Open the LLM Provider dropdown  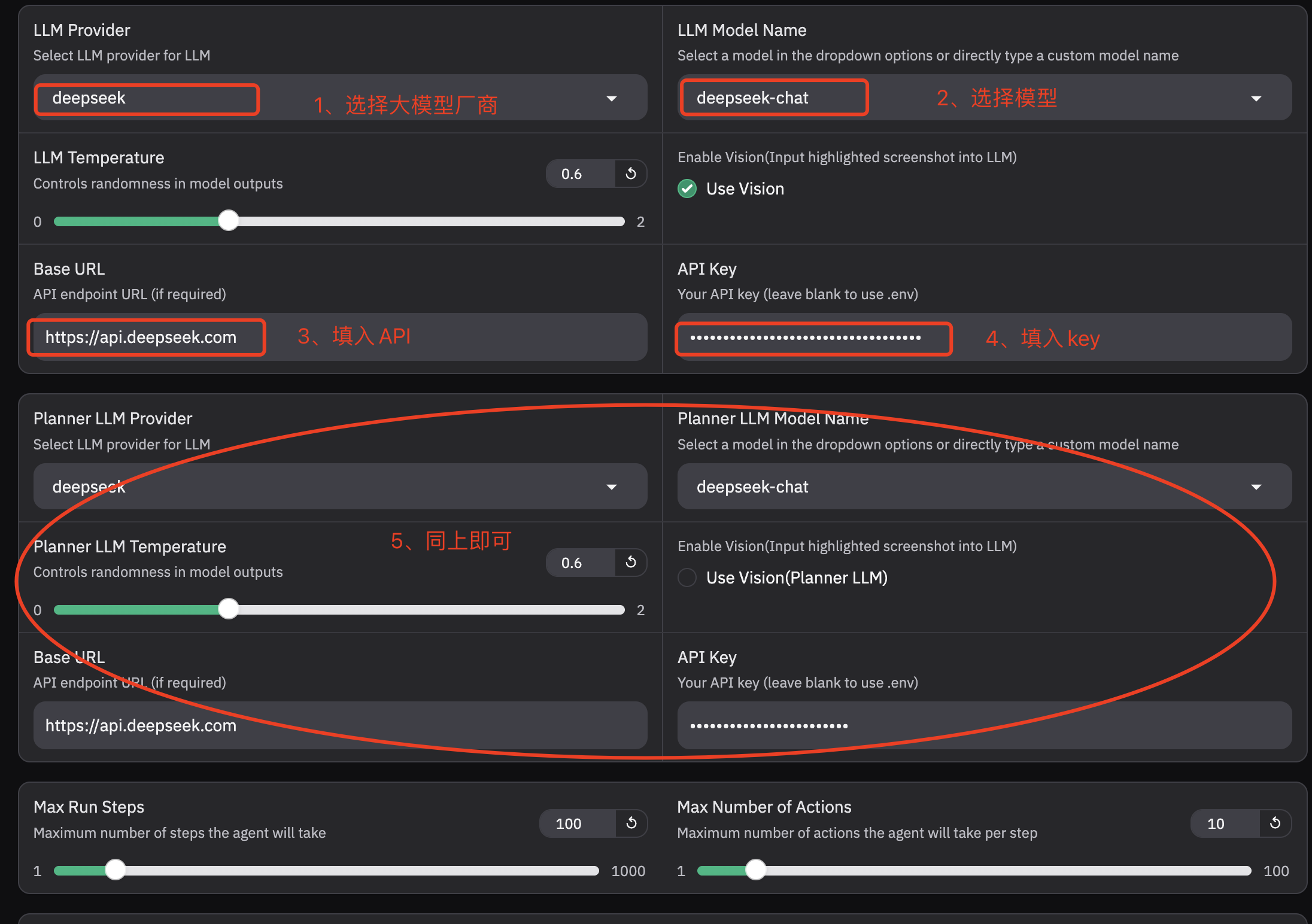340,98
